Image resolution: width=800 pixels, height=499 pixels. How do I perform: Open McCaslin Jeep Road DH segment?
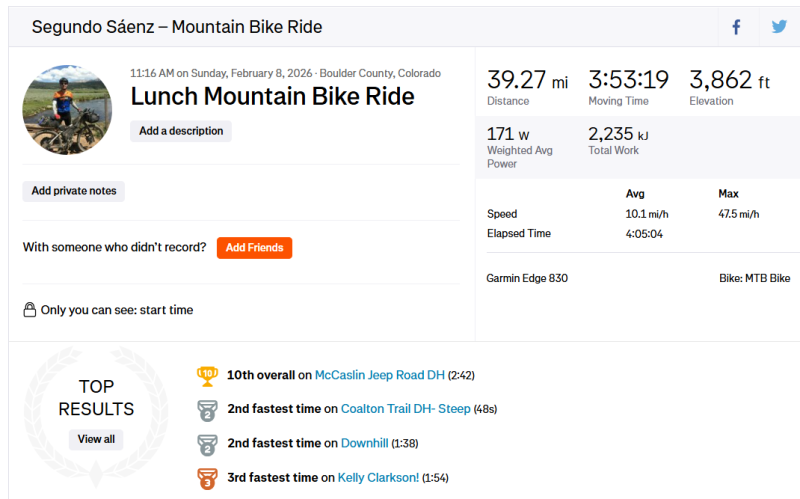(x=379, y=375)
